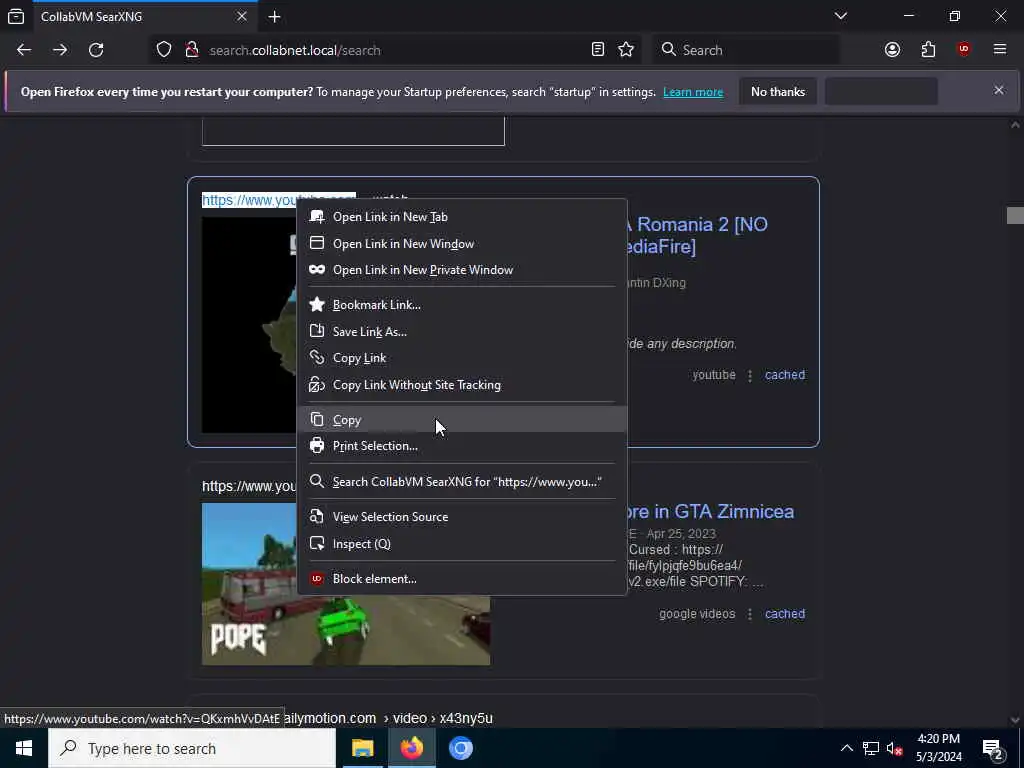Open File Explorer from the taskbar
This screenshot has height=768, width=1024.
point(362,748)
